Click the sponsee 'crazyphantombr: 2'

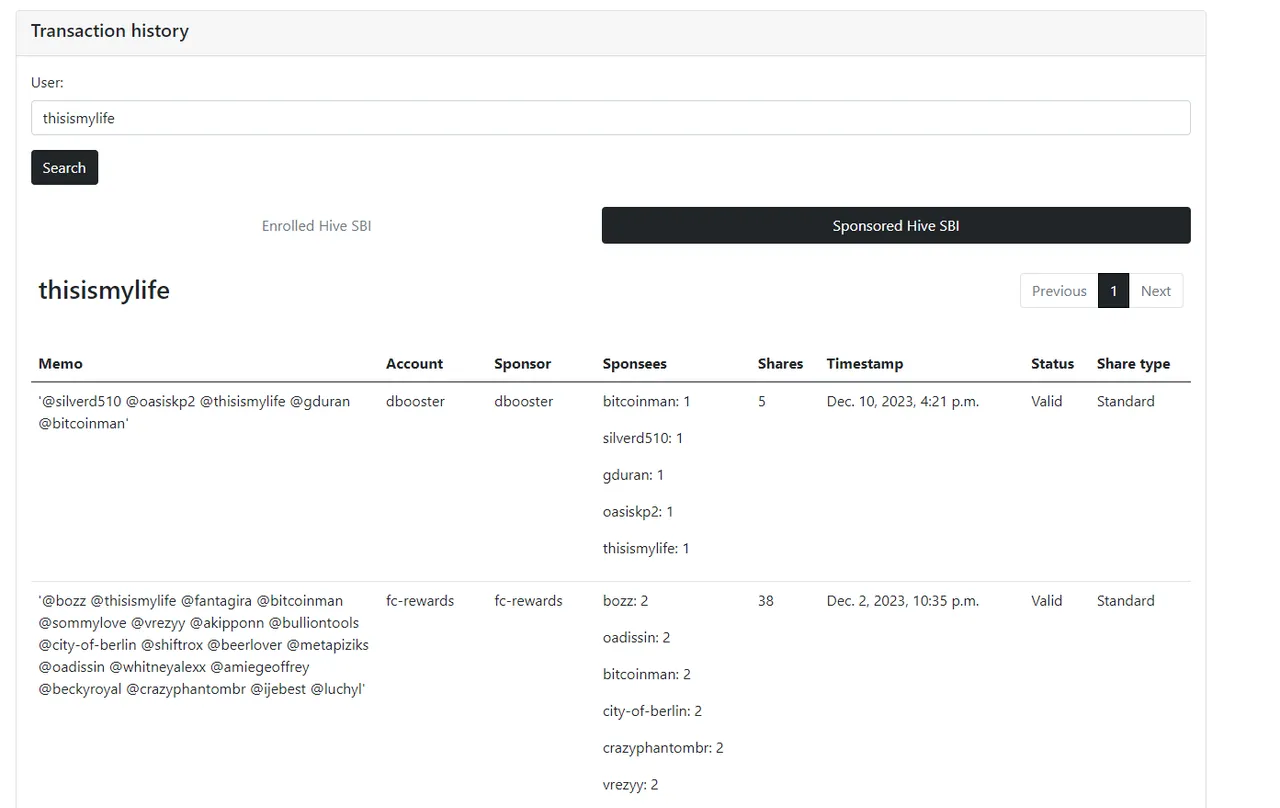pos(663,748)
